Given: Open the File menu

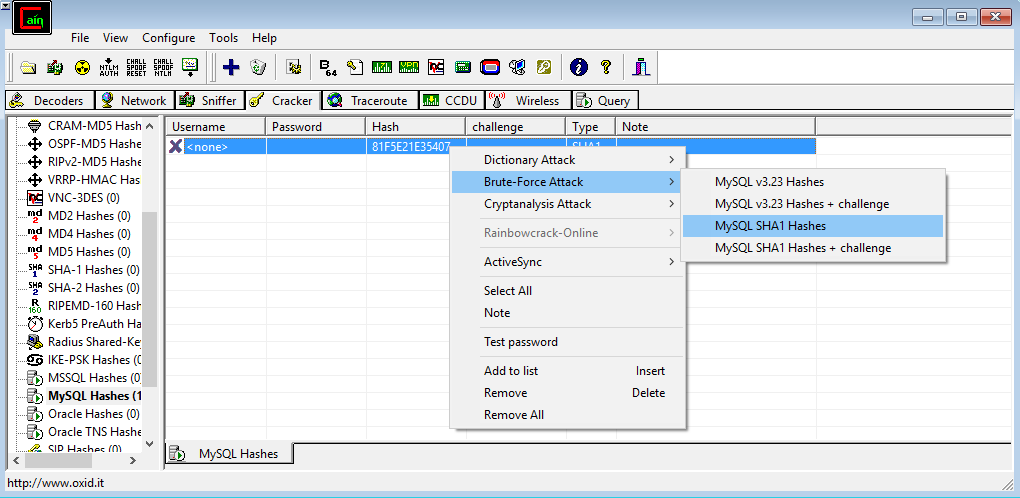Looking at the screenshot, I should point(80,38).
